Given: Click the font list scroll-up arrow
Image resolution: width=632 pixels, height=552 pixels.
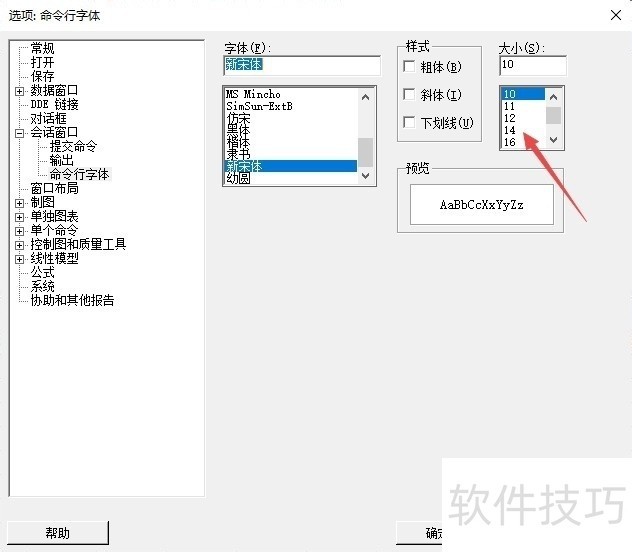Looking at the screenshot, I should [366, 97].
